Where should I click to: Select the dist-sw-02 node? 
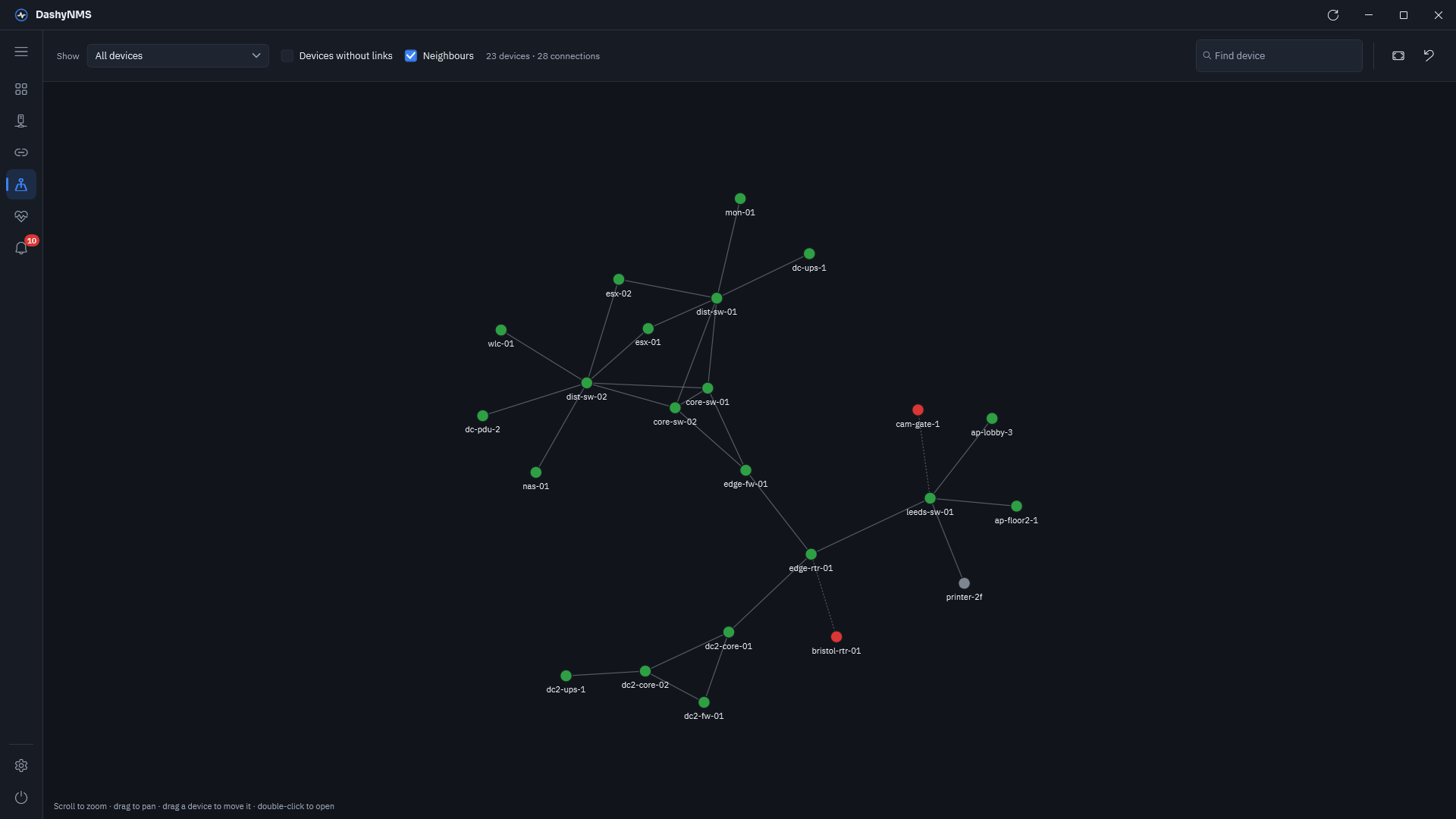(x=587, y=383)
